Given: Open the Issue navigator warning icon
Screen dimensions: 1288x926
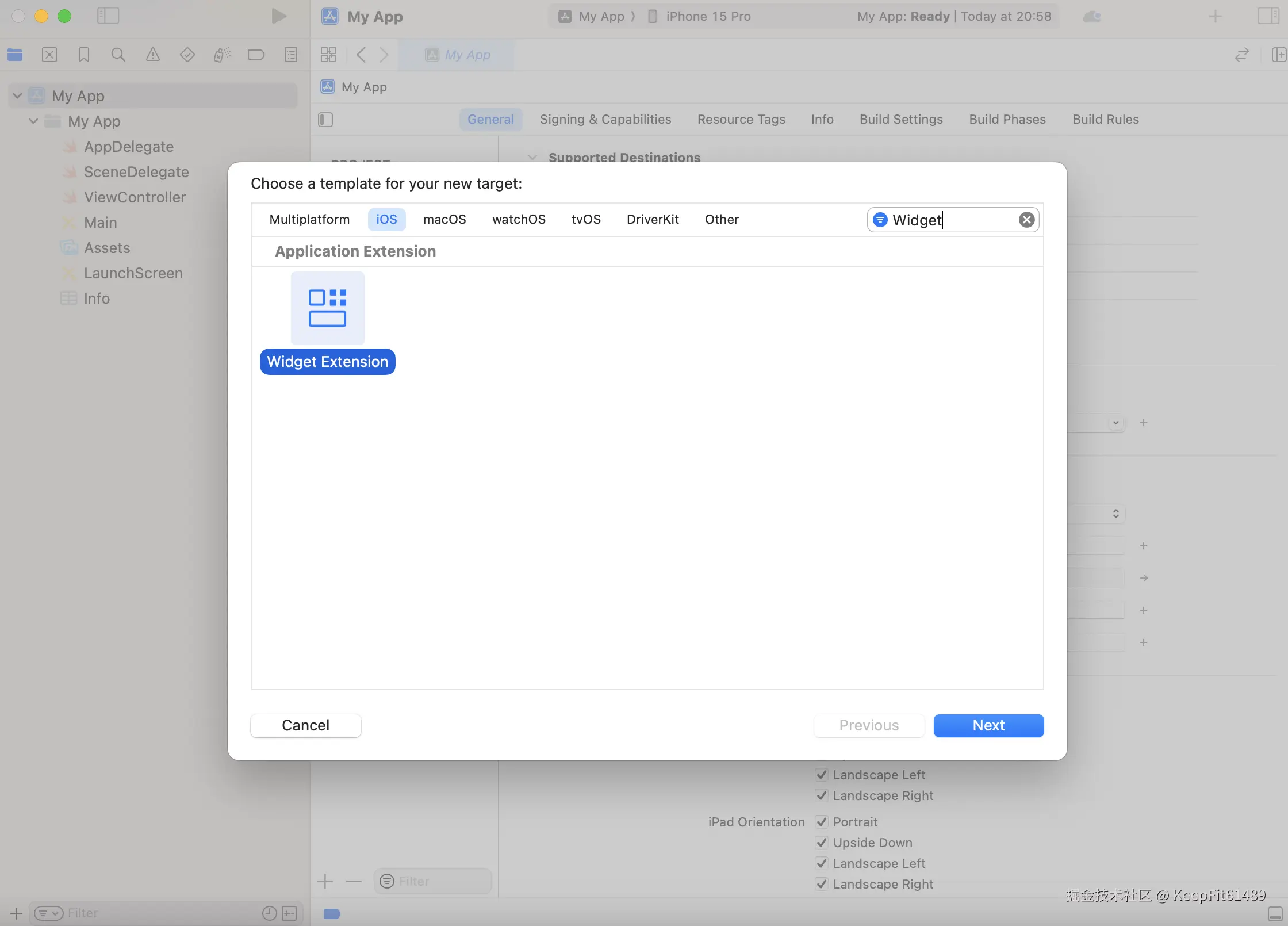Looking at the screenshot, I should pyautogui.click(x=152, y=55).
